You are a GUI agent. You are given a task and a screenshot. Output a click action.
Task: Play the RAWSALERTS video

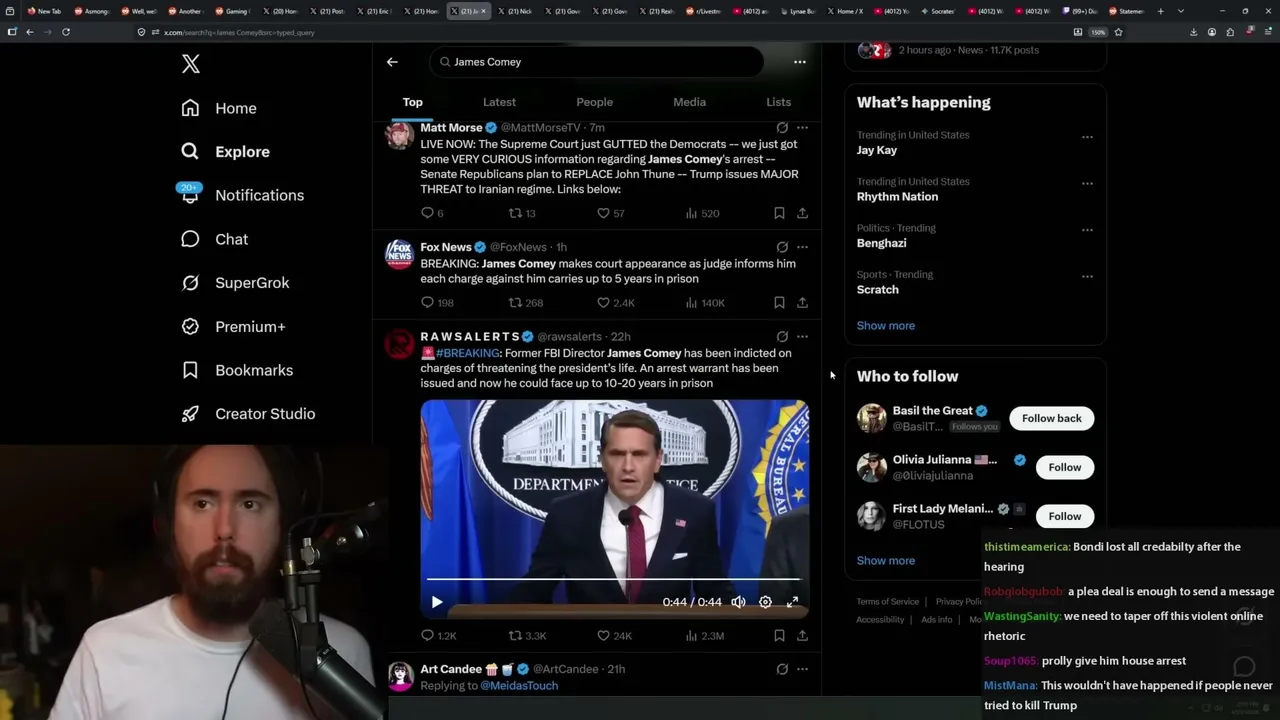436,602
